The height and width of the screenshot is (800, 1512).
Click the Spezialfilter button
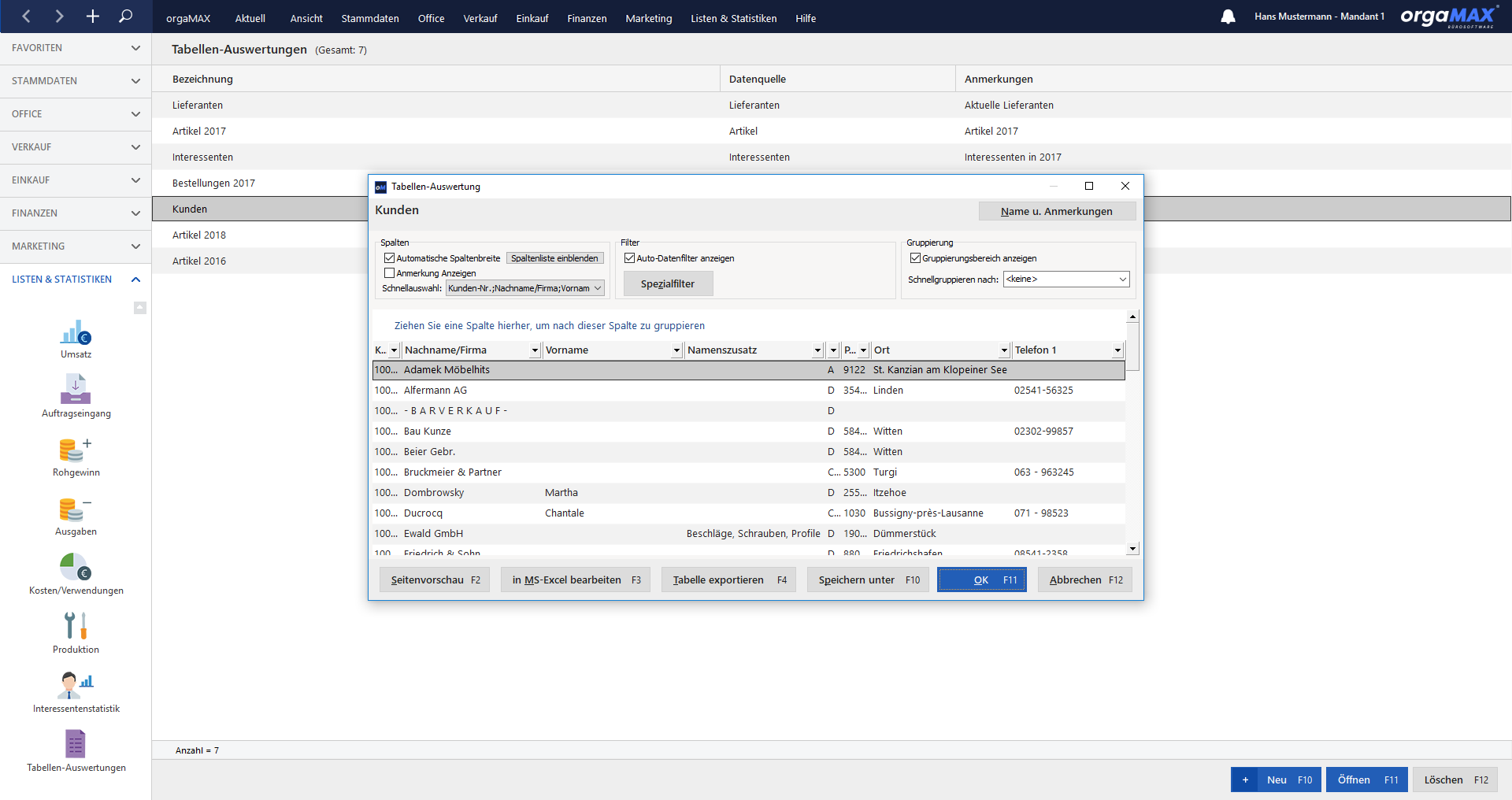pyautogui.click(x=668, y=283)
